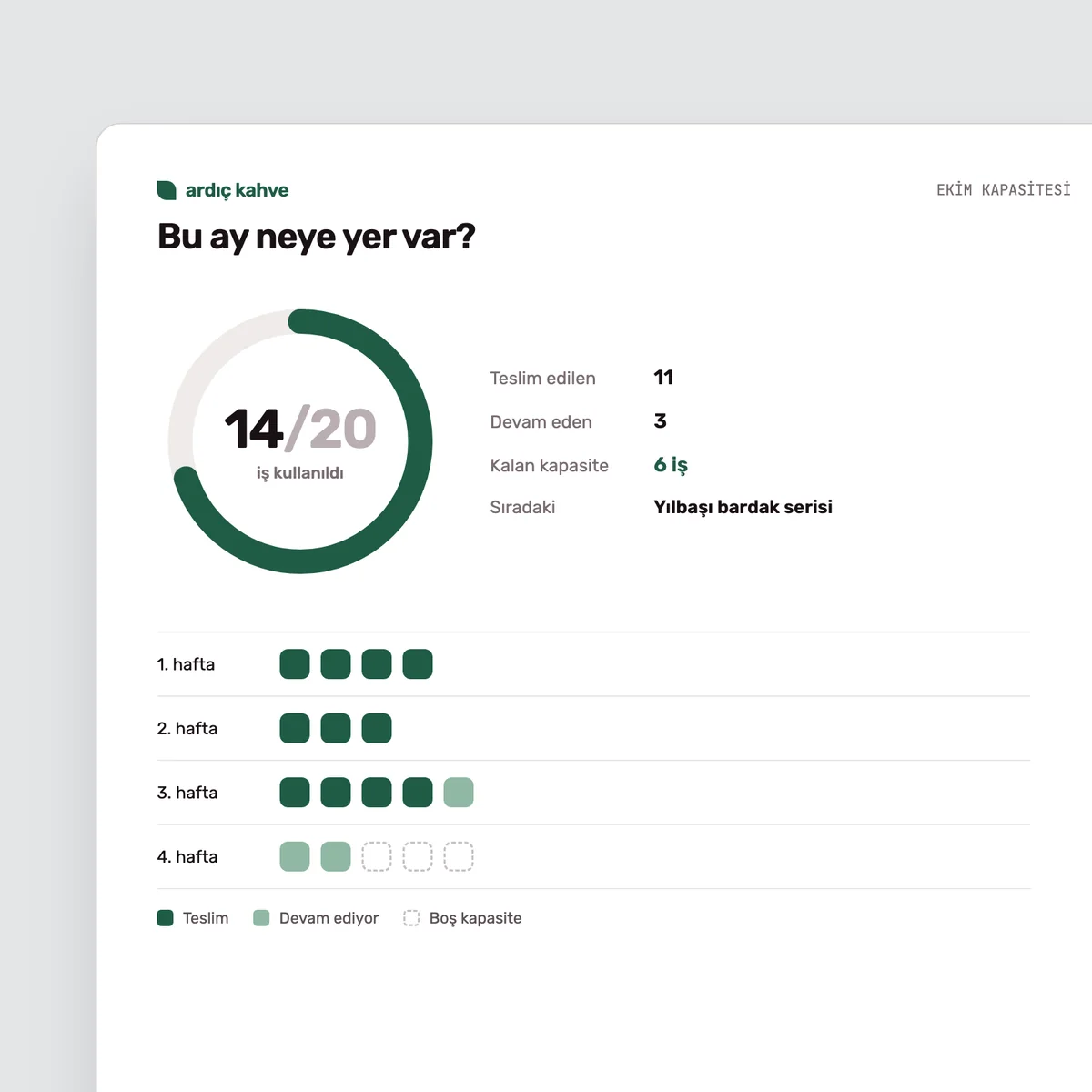Image resolution: width=1092 pixels, height=1092 pixels.
Task: Click the 2. hafta row label
Action: tap(187, 729)
